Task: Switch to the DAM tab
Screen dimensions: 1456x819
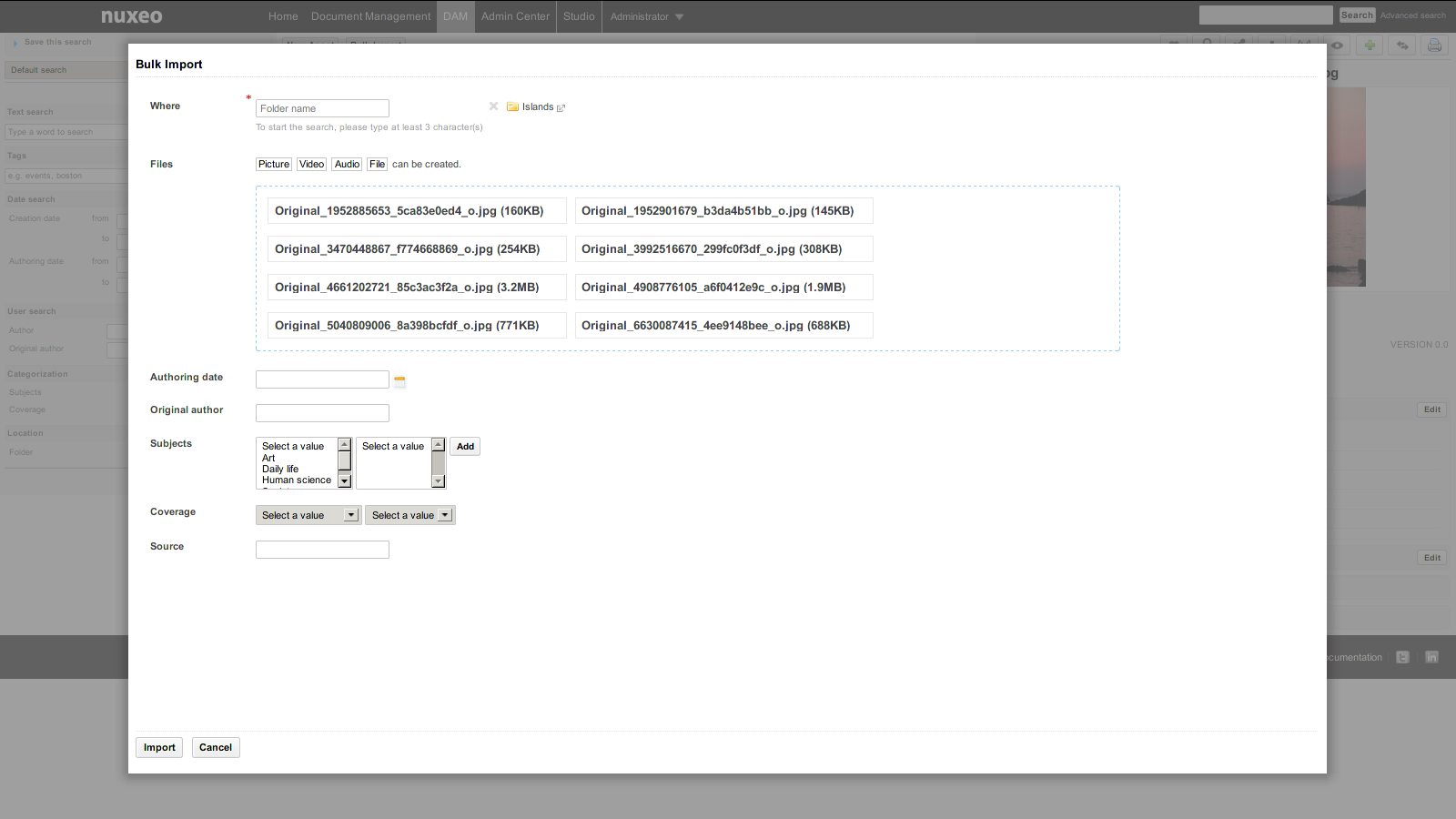Action: pos(455,16)
